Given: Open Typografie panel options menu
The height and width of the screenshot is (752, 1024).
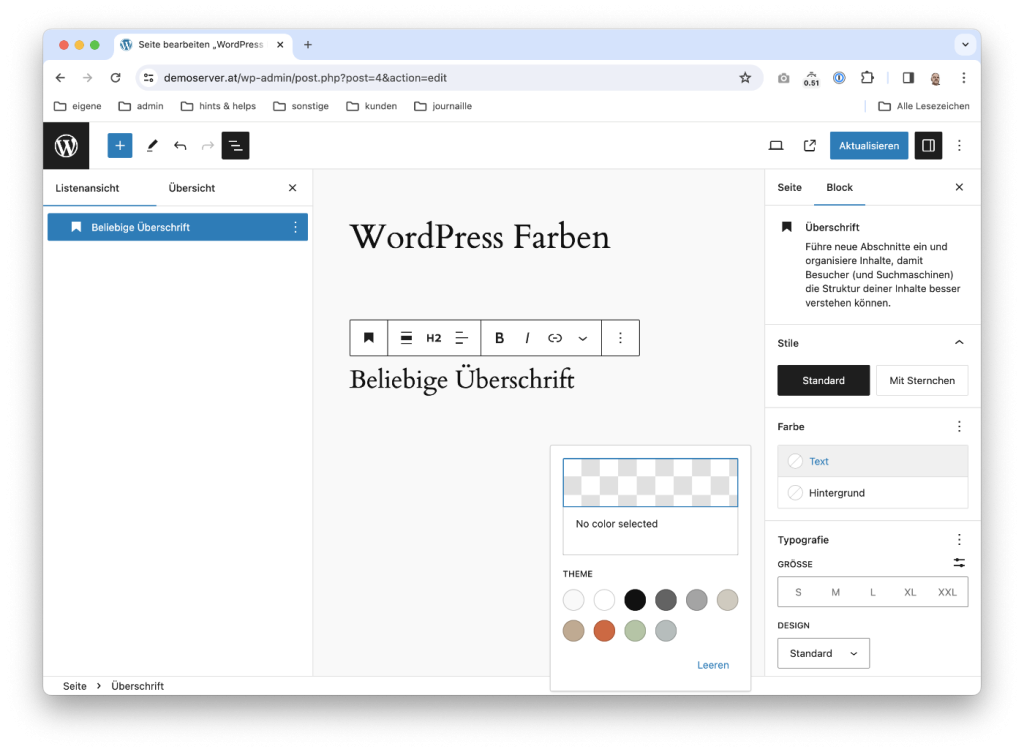Looking at the screenshot, I should pyautogui.click(x=959, y=539).
